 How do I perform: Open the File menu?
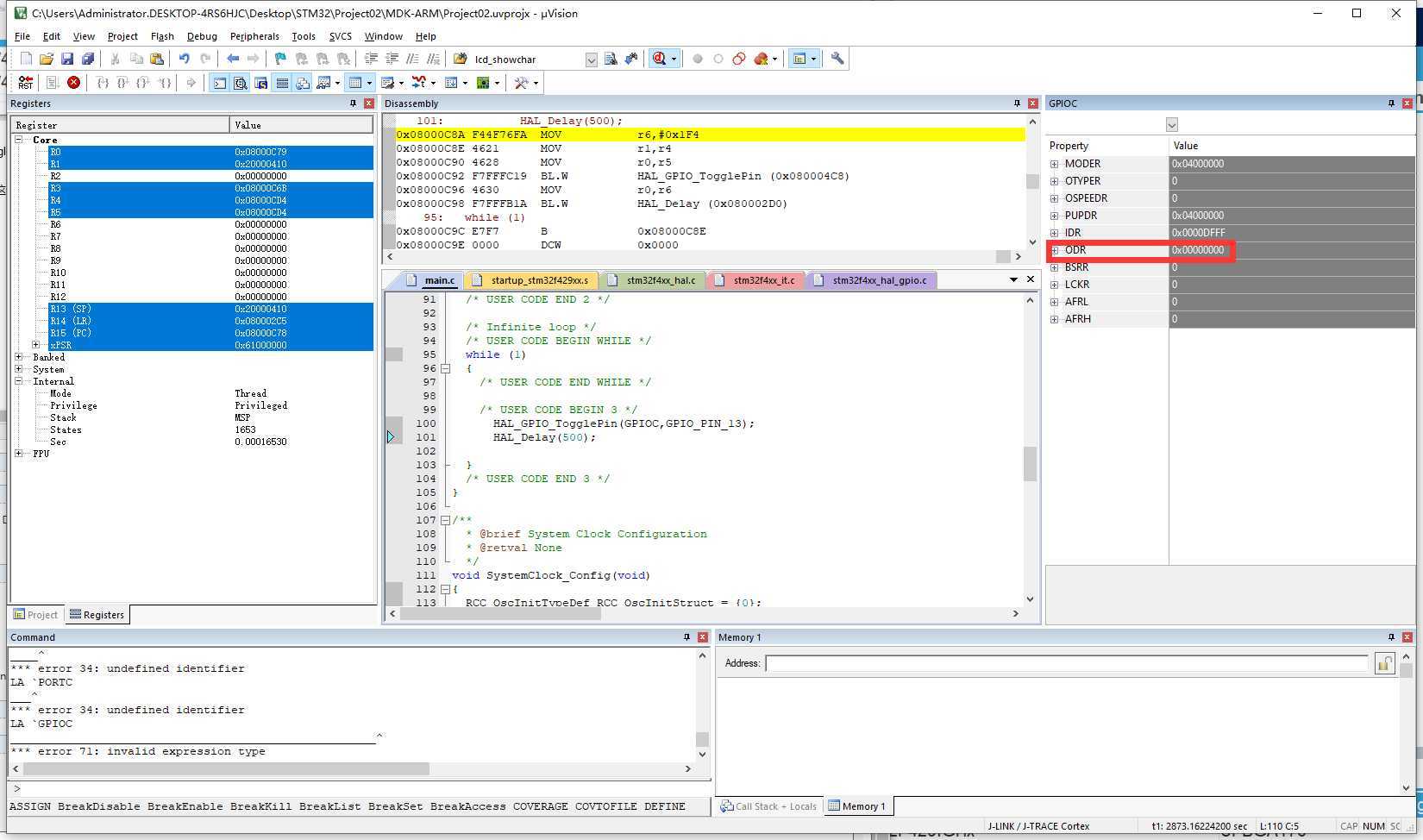[22, 36]
